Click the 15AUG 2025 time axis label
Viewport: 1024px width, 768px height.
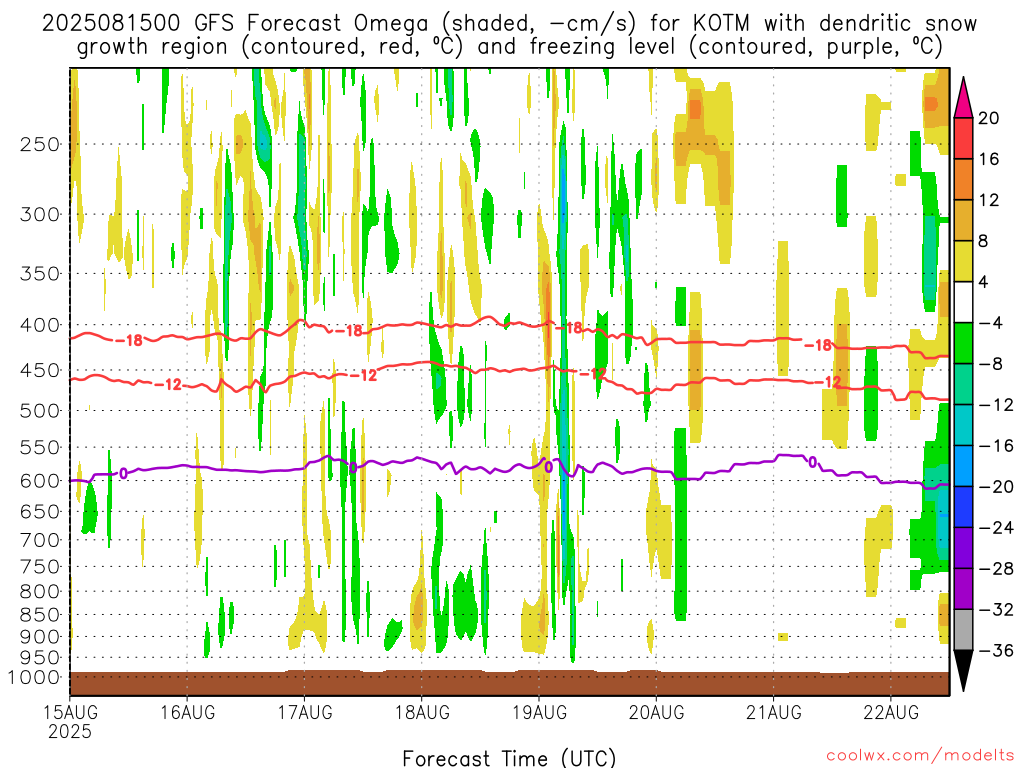(70, 722)
